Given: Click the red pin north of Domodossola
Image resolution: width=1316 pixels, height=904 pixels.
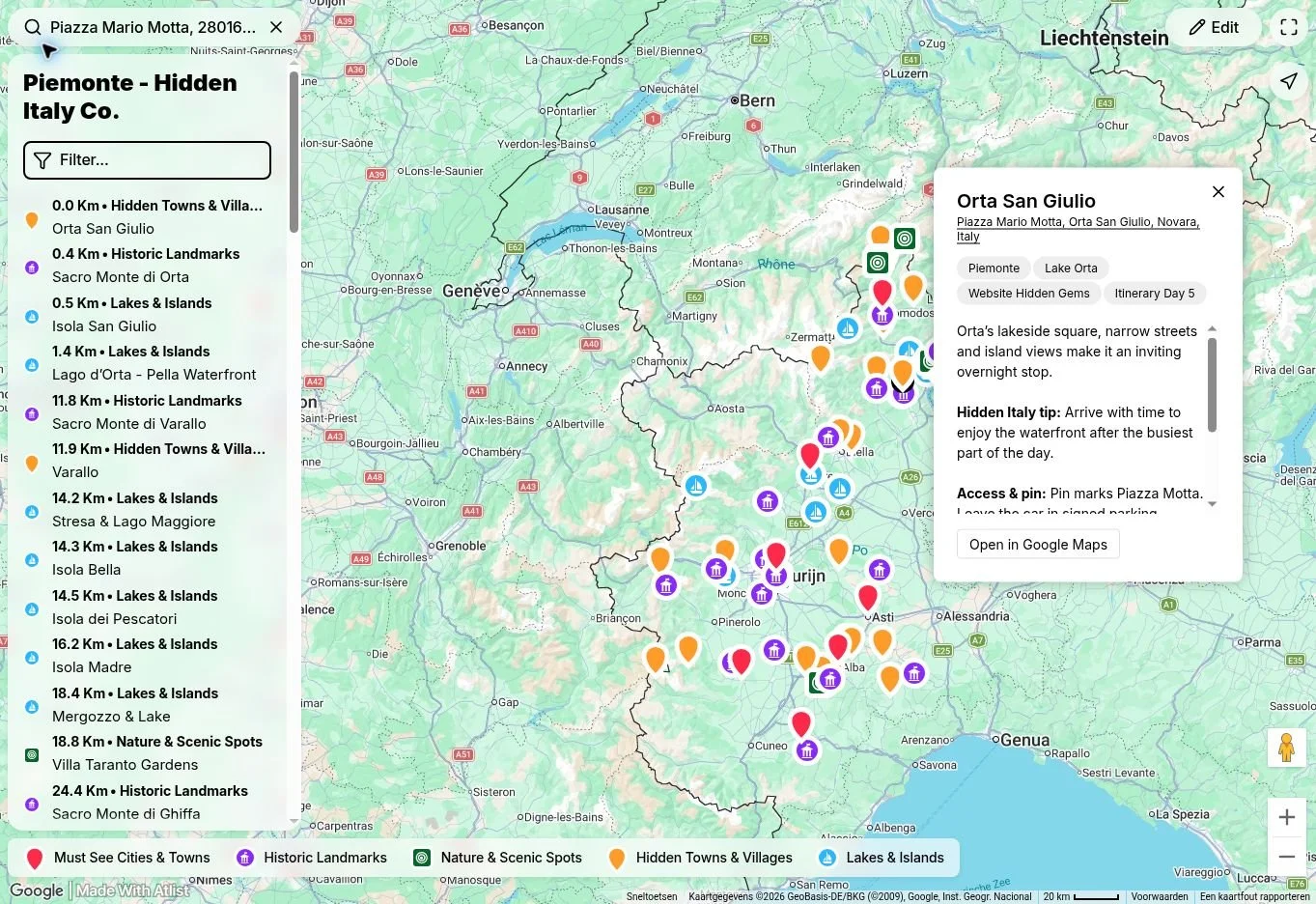Looking at the screenshot, I should pyautogui.click(x=882, y=291).
